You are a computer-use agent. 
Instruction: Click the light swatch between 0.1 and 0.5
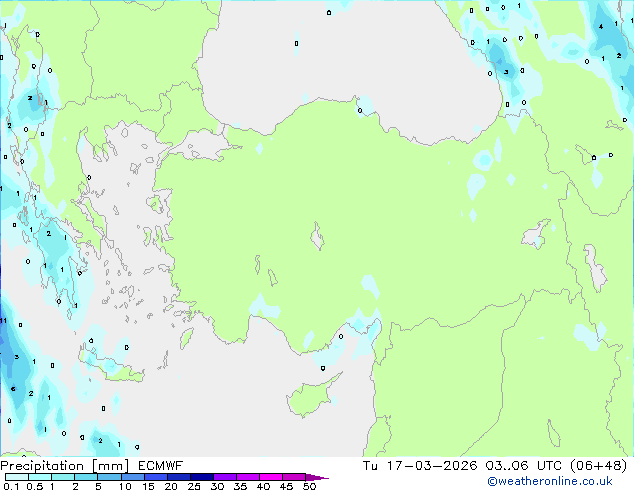coord(17,477)
